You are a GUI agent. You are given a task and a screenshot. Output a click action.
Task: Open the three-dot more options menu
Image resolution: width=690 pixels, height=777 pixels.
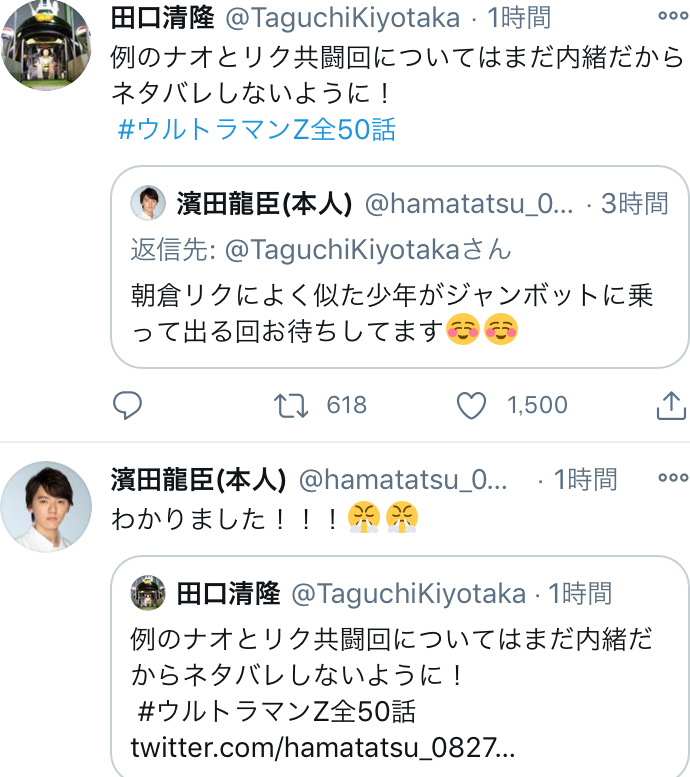[x=672, y=17]
